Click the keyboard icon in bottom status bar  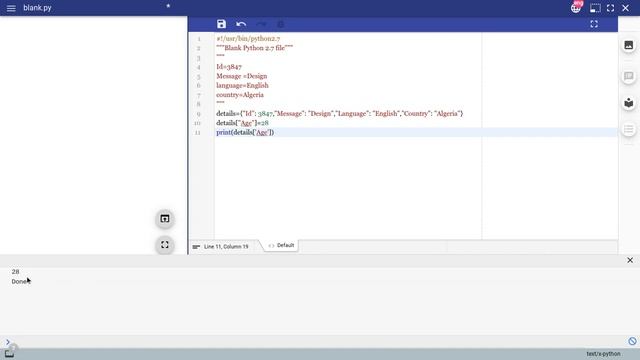point(9,354)
